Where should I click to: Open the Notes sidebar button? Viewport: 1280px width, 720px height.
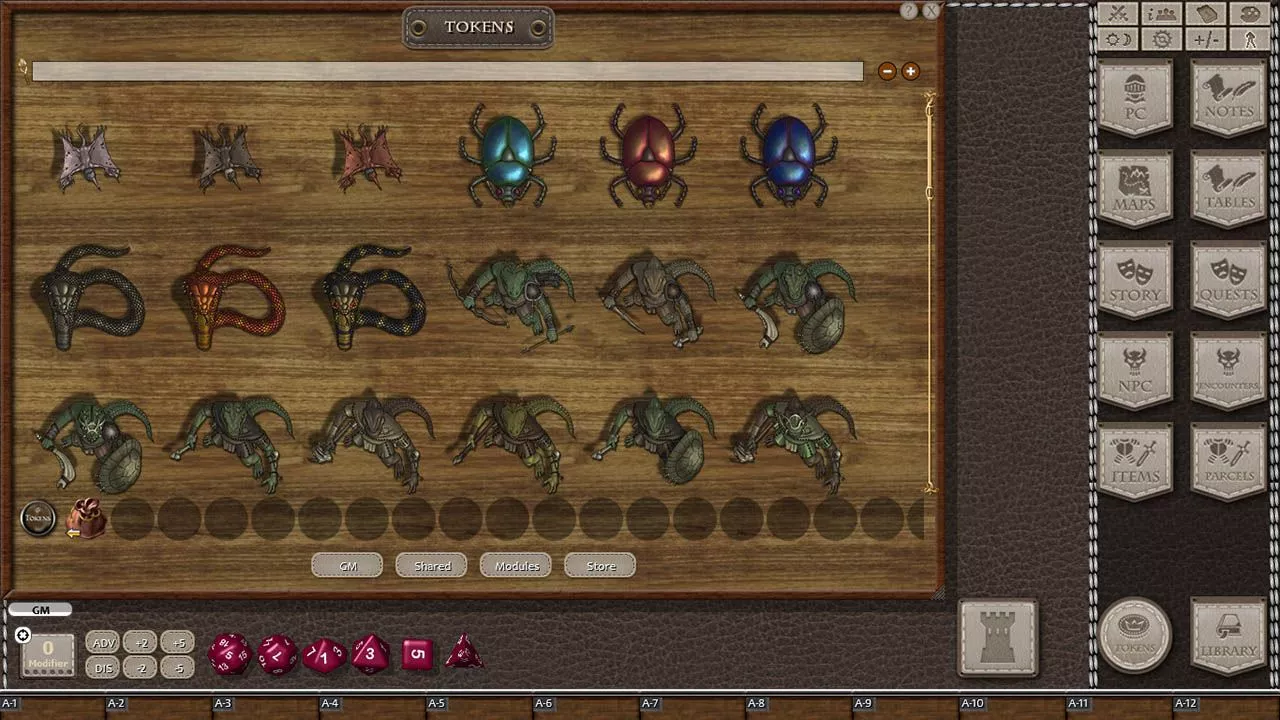tap(1229, 98)
